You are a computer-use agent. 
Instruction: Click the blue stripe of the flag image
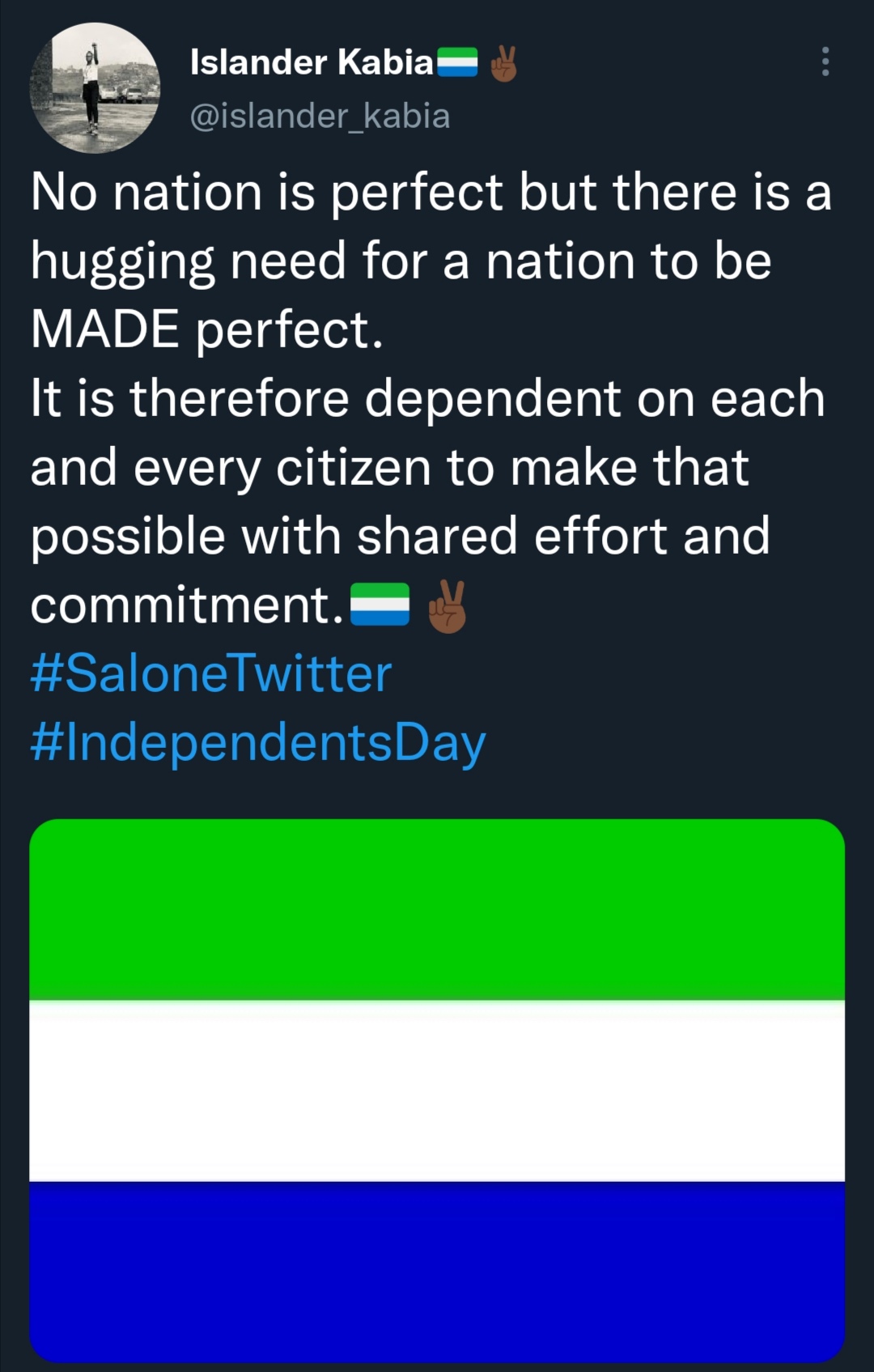tap(437, 1269)
